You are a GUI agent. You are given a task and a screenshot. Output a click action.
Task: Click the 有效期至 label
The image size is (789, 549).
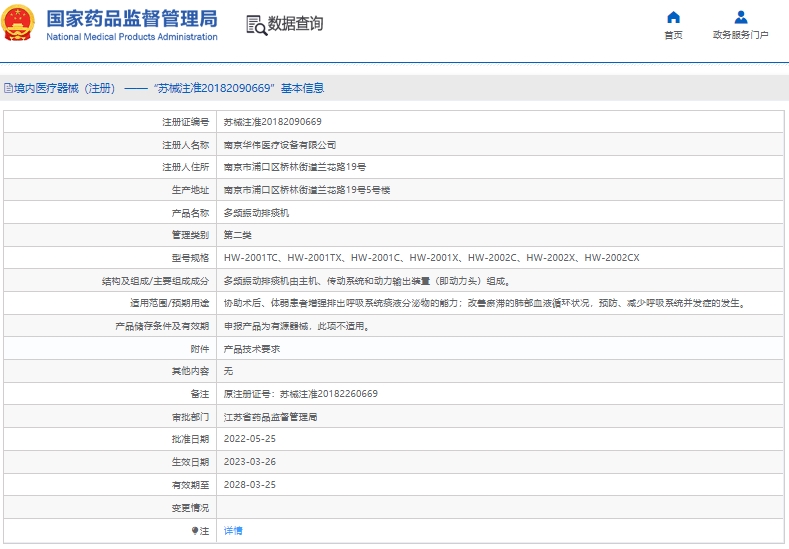(190, 485)
